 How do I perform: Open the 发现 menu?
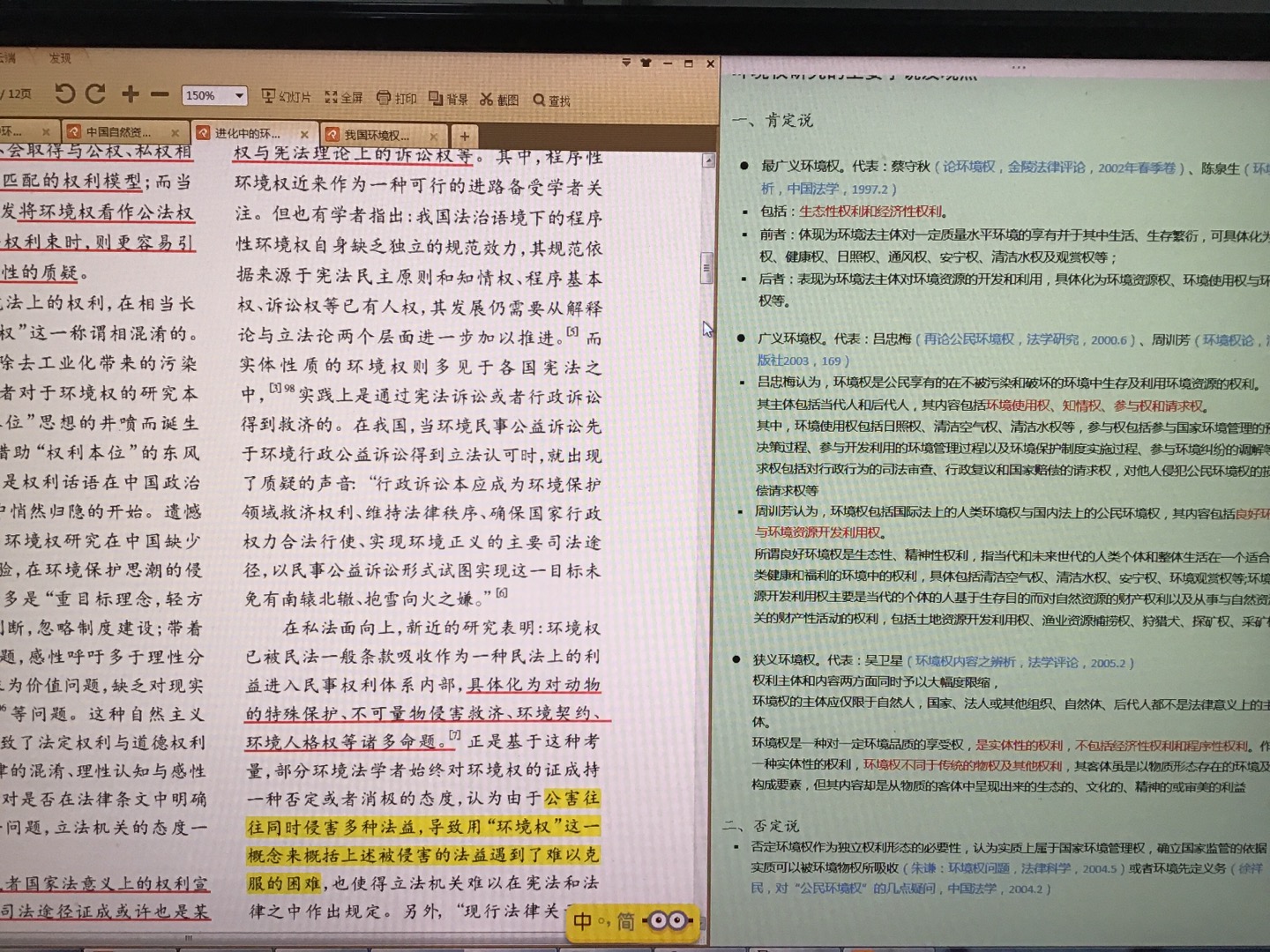coord(60,58)
